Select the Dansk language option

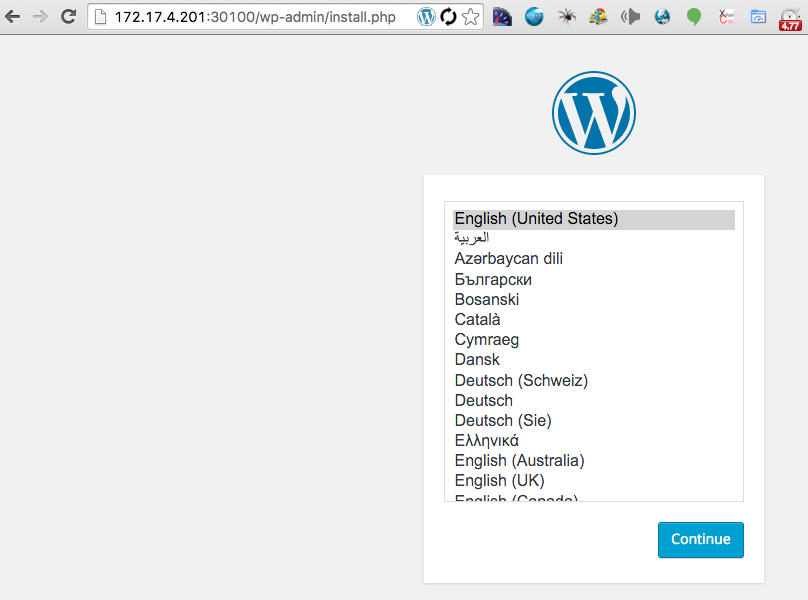point(477,359)
